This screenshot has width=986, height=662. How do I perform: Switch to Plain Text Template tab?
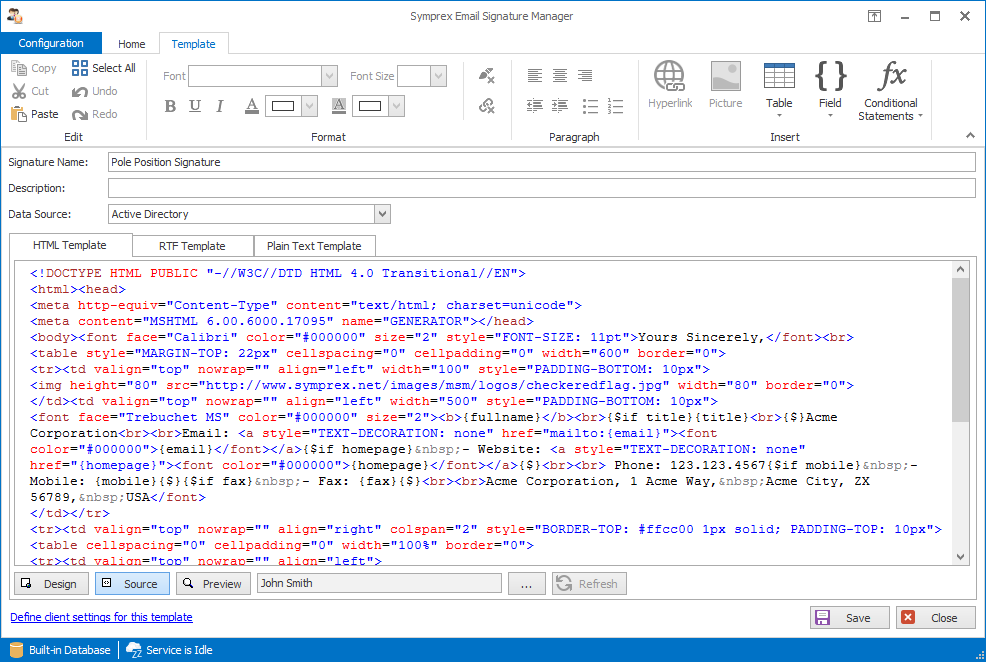point(314,246)
